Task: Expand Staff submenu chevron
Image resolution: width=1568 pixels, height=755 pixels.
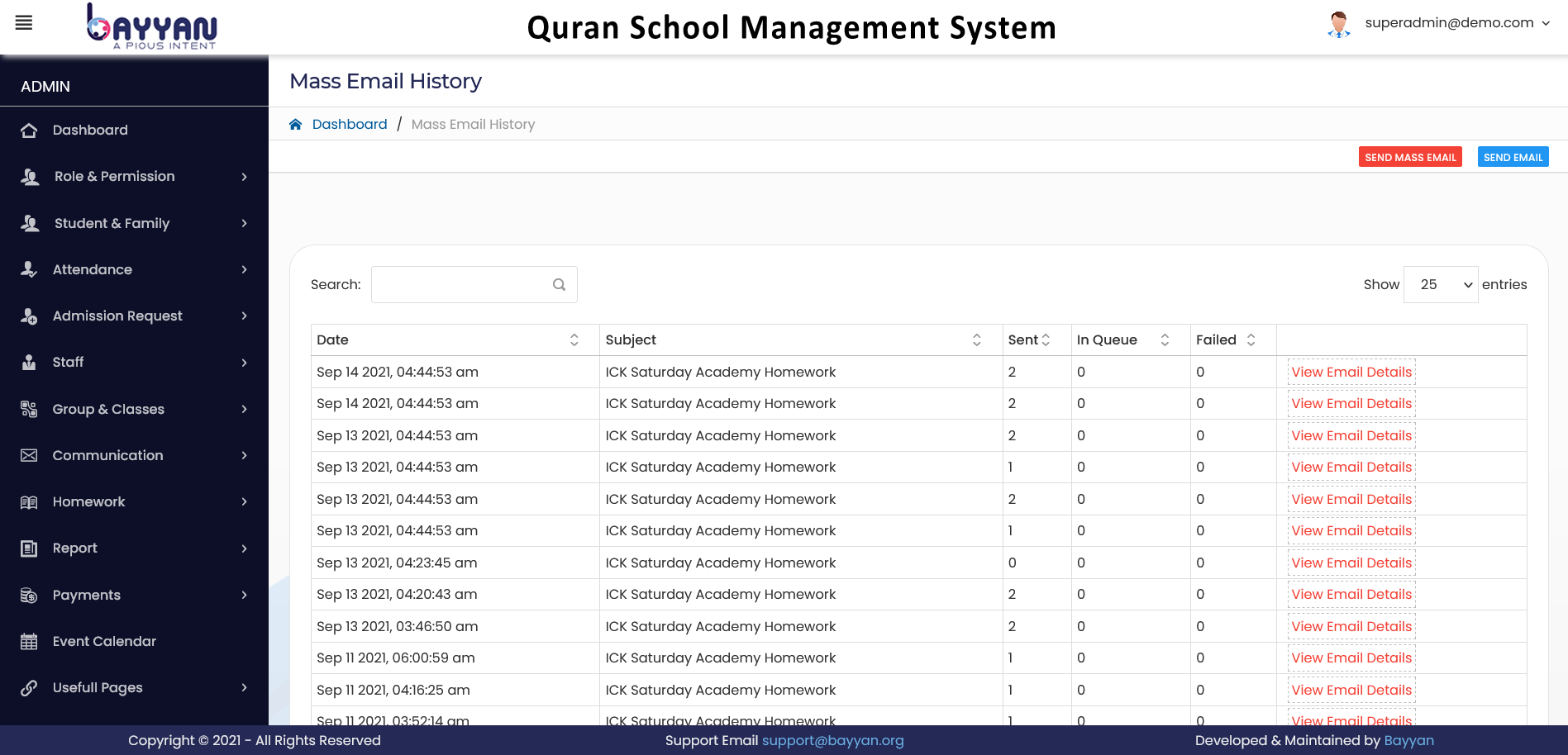Action: coord(244,363)
